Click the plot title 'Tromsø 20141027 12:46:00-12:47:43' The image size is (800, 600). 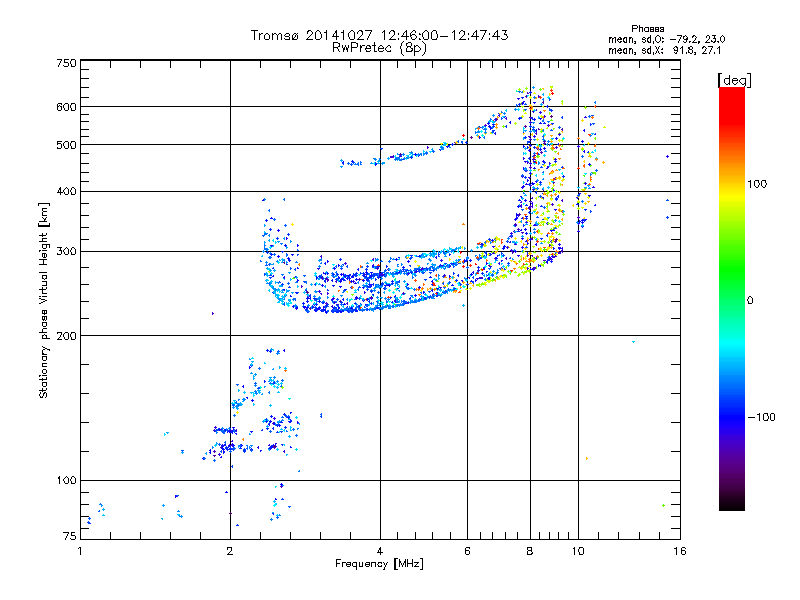tap(379, 35)
